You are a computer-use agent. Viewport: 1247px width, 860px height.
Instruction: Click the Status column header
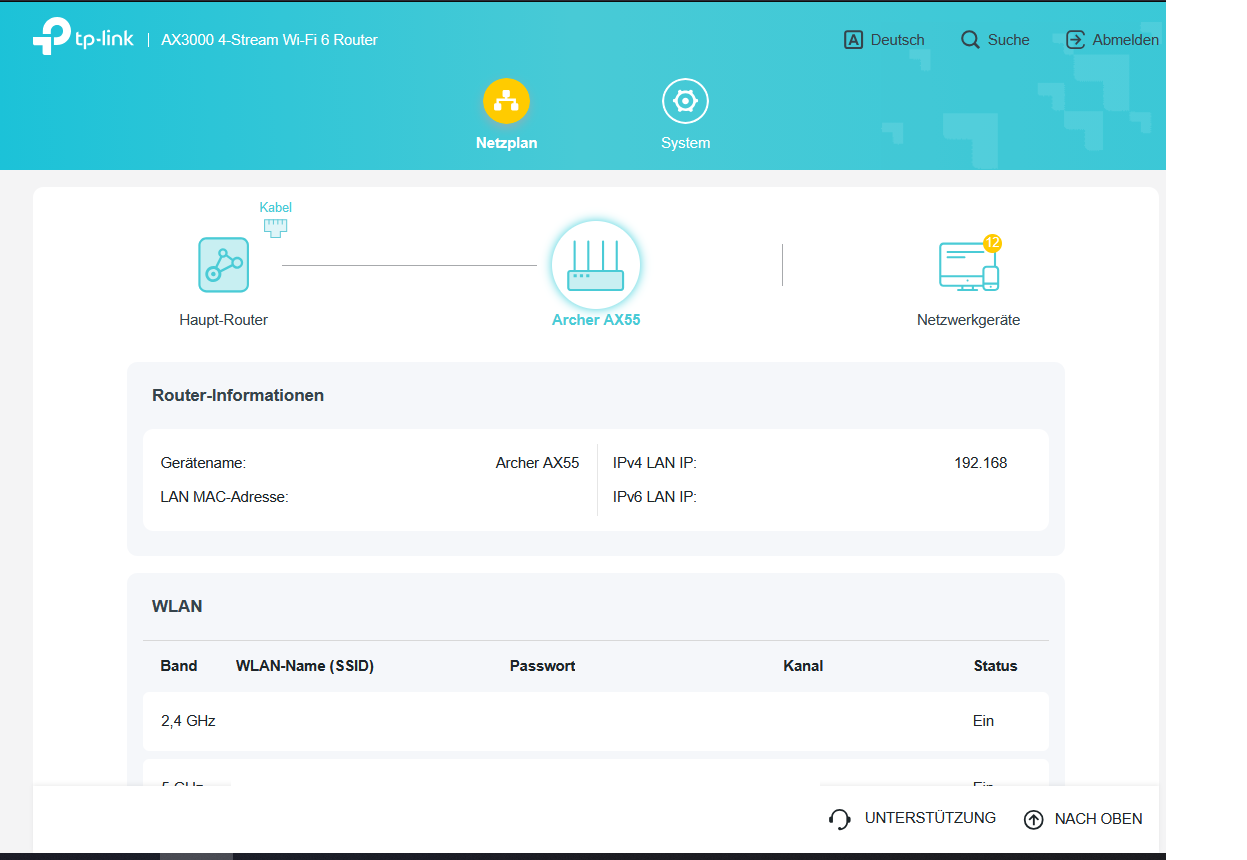(995, 666)
